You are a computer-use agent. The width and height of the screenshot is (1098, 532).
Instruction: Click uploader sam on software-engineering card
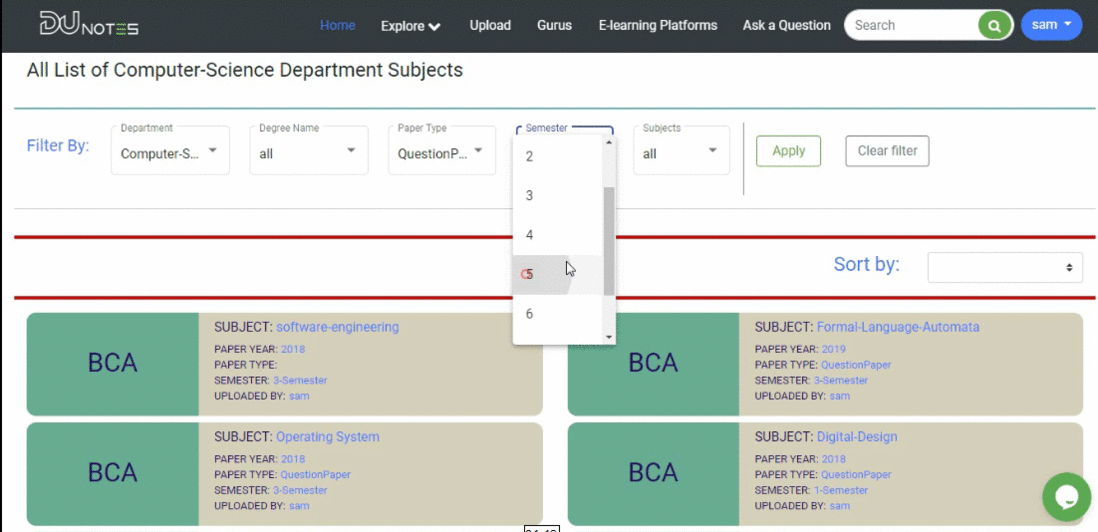[299, 396]
